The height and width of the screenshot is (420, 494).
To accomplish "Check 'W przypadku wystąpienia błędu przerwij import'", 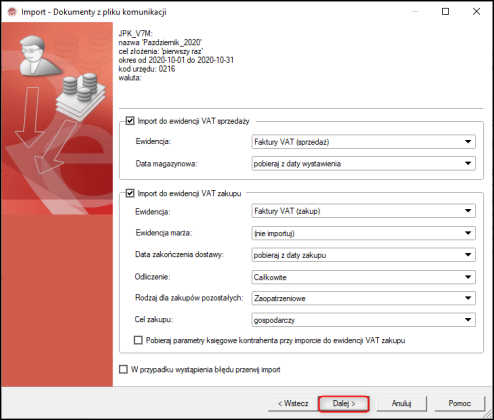I will pos(123,369).
